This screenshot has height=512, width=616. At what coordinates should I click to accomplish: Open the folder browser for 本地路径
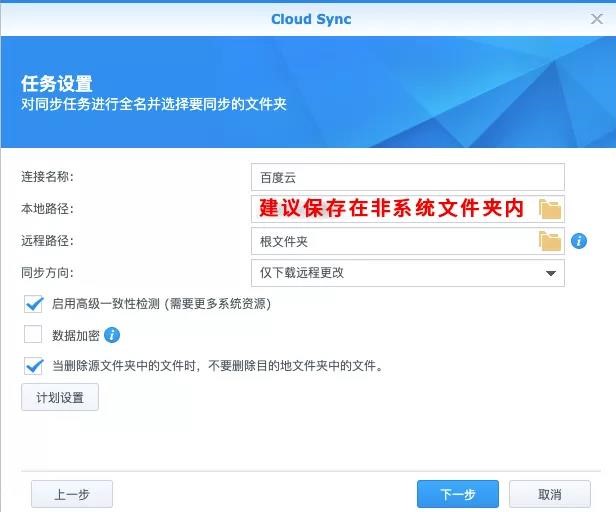coord(550,209)
